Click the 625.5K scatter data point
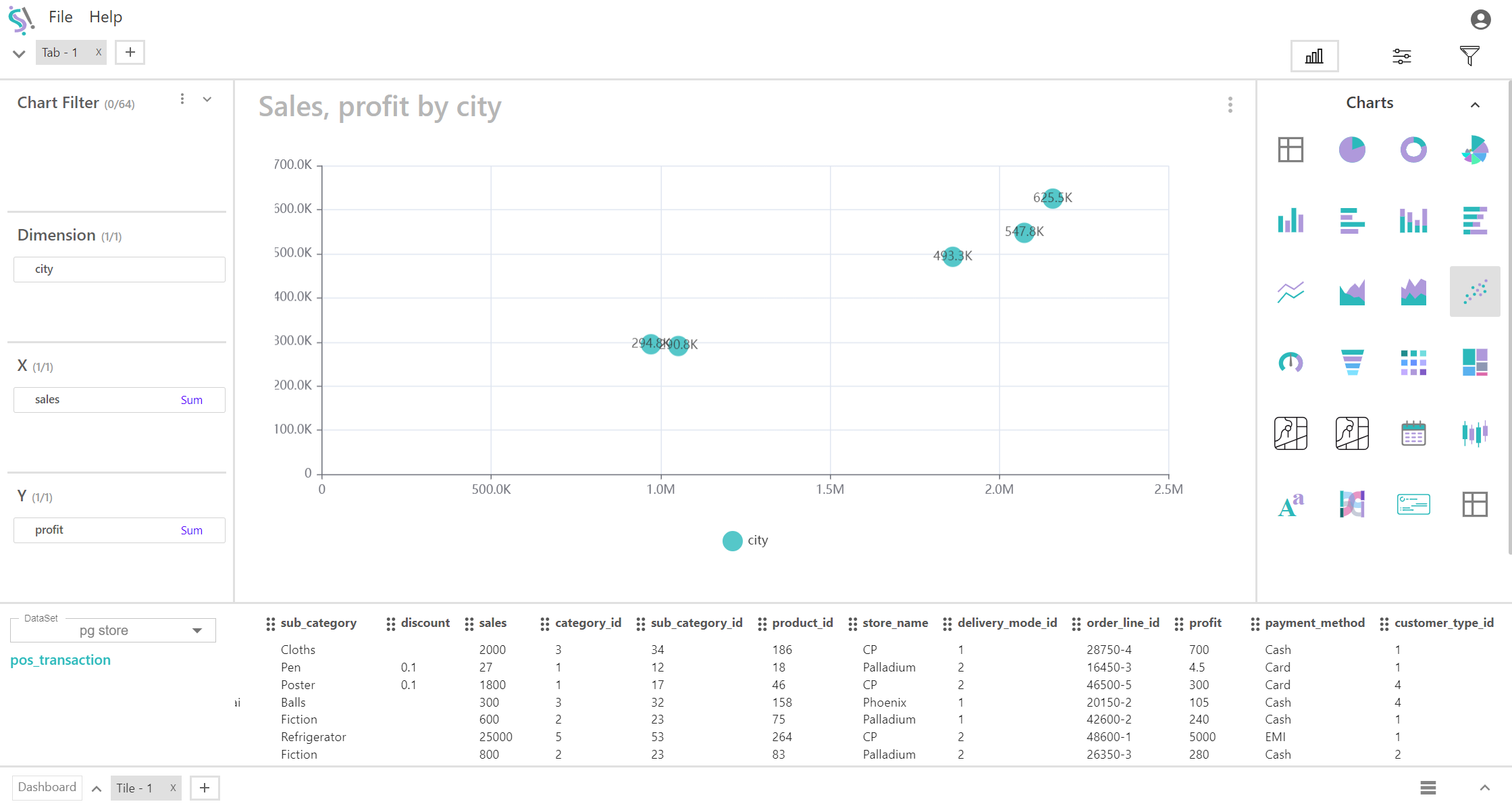Image resolution: width=1512 pixels, height=808 pixels. 1052,198
